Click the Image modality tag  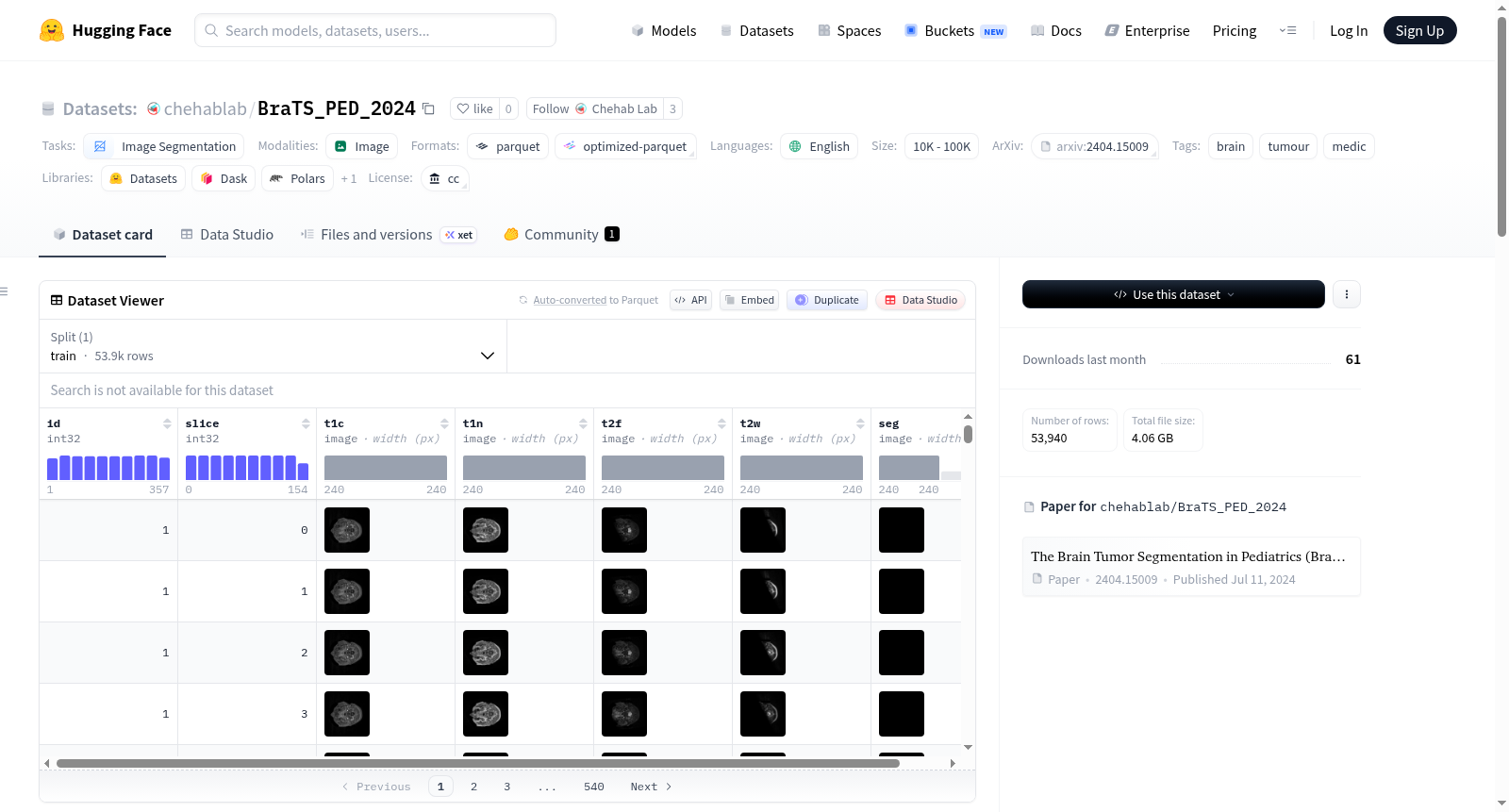(361, 146)
